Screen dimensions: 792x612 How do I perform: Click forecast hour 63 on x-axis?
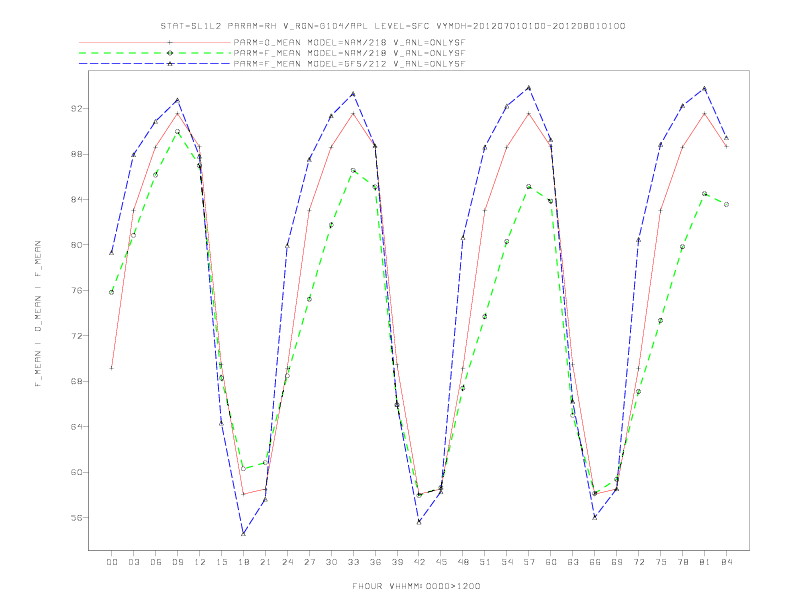pos(573,562)
